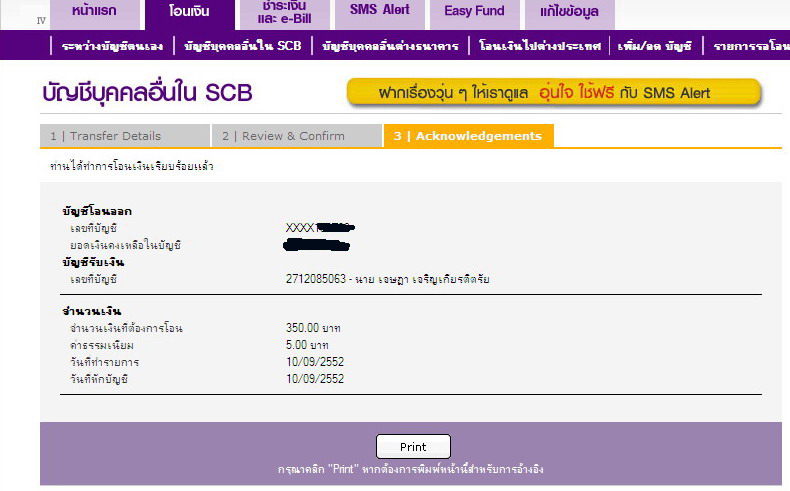The image size is (790, 491).
Task: Go to the แก้ไขข้อมูล tab
Action: pos(569,14)
